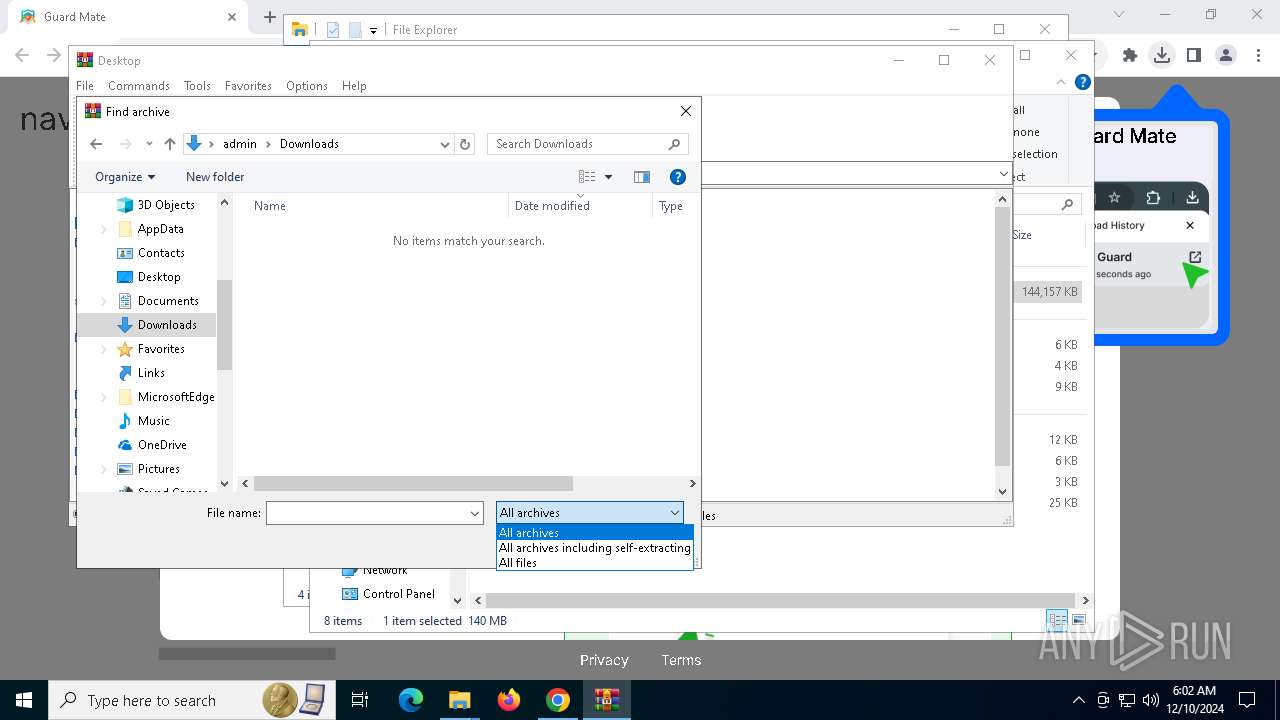Expand the MicrosoftEdge tree node
This screenshot has height=720, width=1280.
[x=104, y=397]
